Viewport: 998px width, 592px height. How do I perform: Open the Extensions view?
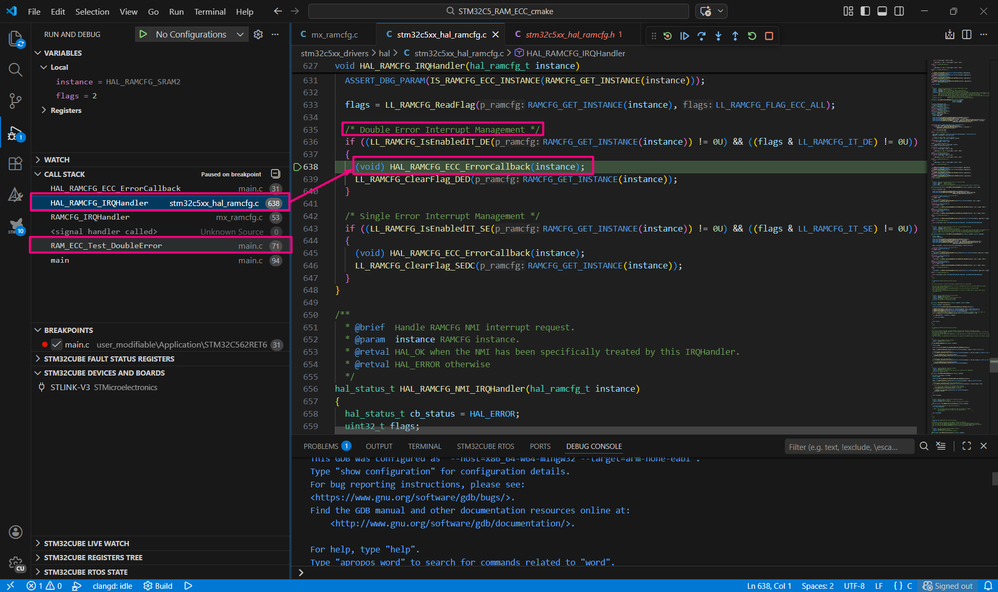tap(15, 164)
